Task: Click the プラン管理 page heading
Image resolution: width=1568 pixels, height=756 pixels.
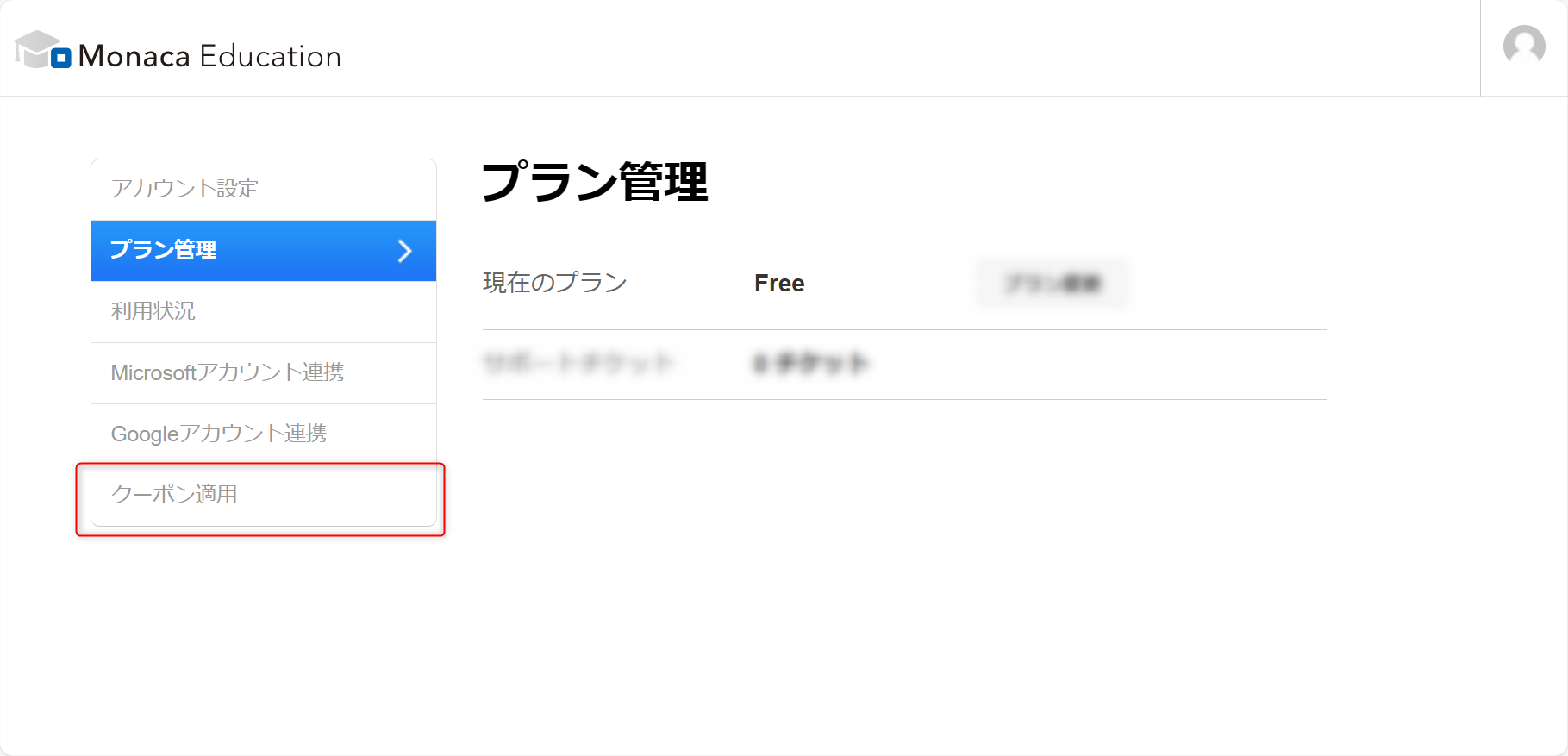Action: 595,182
